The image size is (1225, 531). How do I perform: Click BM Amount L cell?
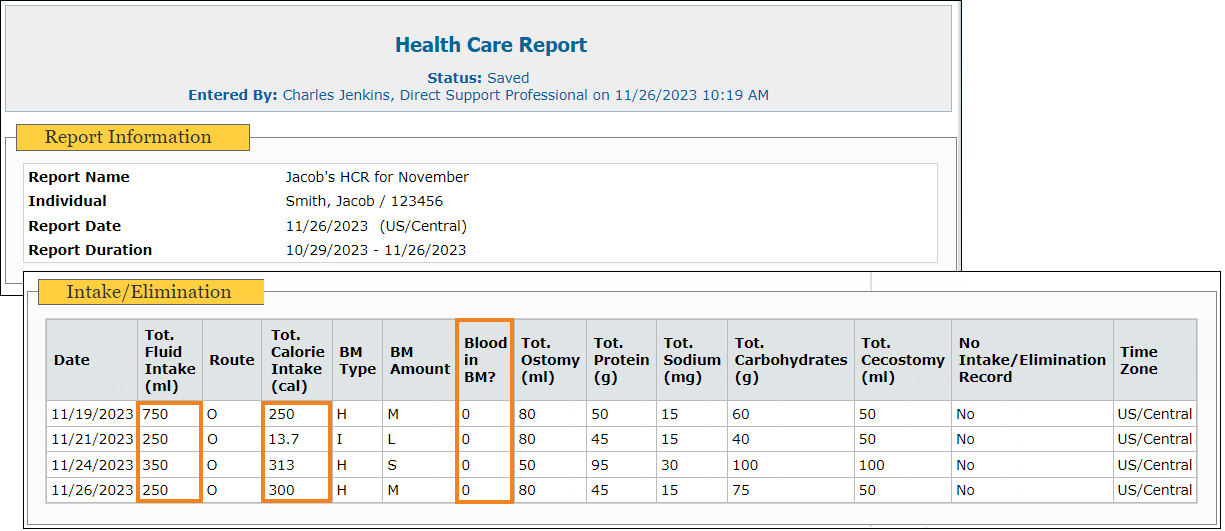420,439
